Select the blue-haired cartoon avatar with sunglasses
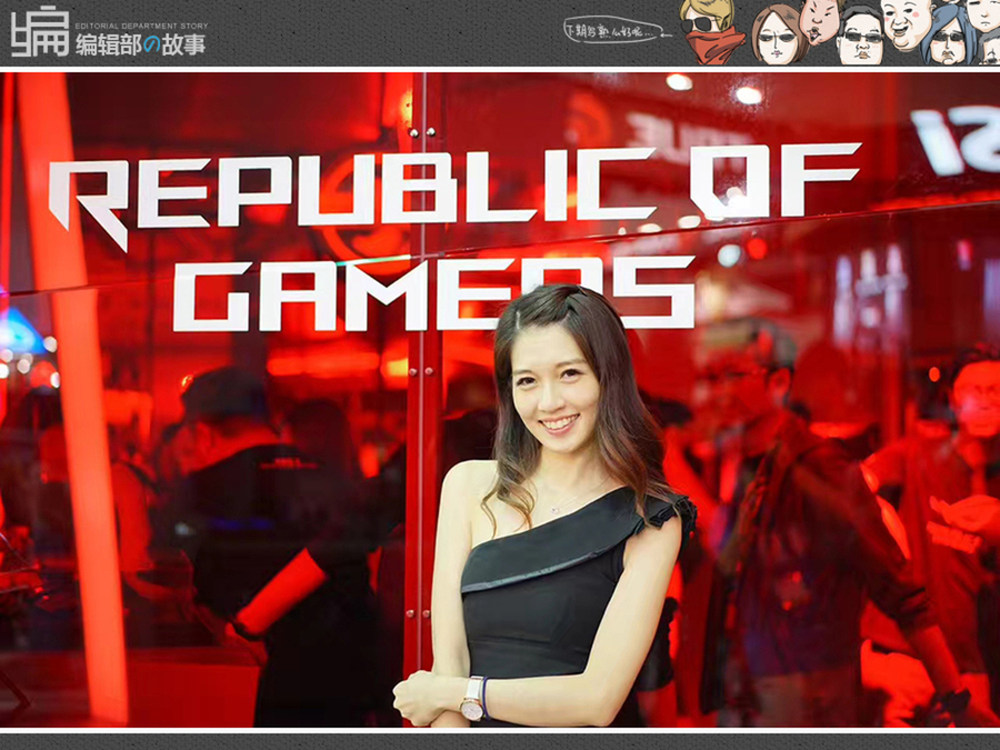1000x750 pixels. pyautogui.click(x=950, y=37)
